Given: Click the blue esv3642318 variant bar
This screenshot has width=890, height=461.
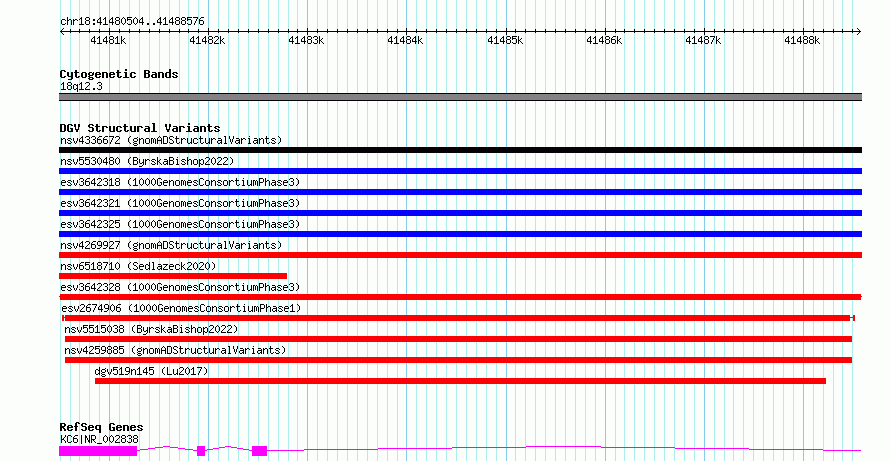Looking at the screenshot, I should point(460,192).
